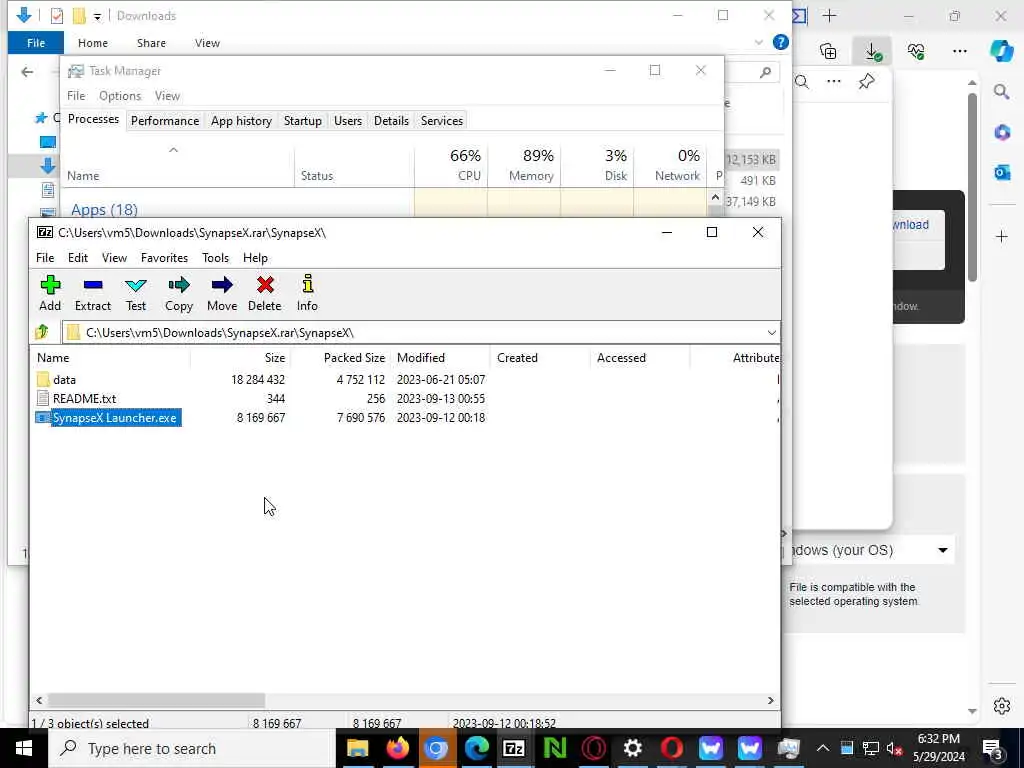
Task: Show hidden system tray icons
Action: pyautogui.click(x=823, y=748)
